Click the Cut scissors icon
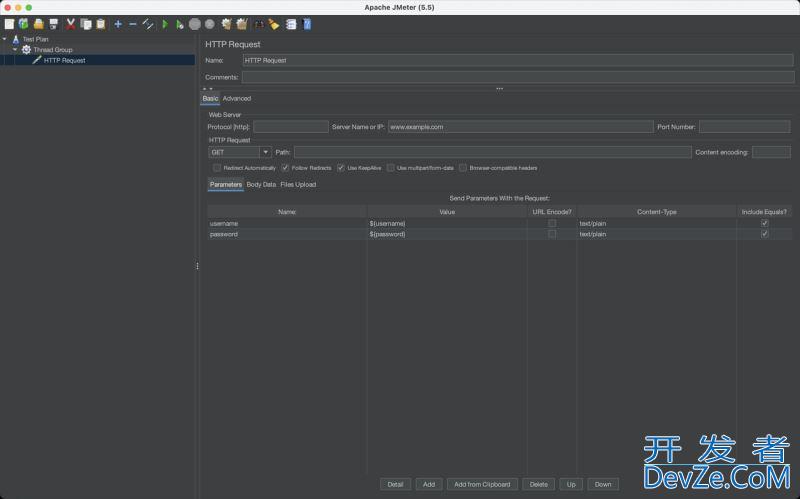This screenshot has height=499, width=800. pyautogui.click(x=70, y=24)
